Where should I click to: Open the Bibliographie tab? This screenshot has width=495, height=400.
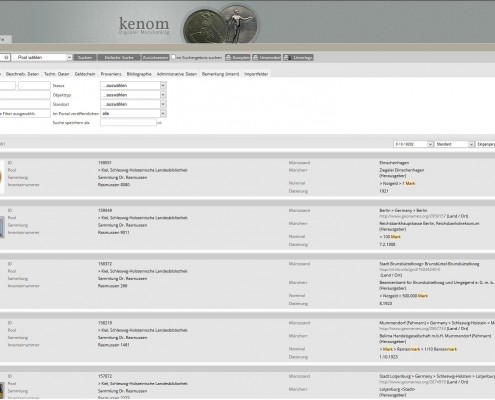(139, 74)
